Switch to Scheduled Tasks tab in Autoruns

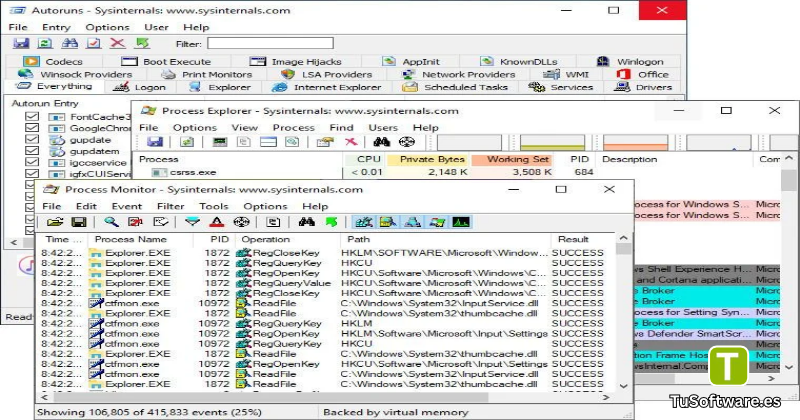pos(455,87)
